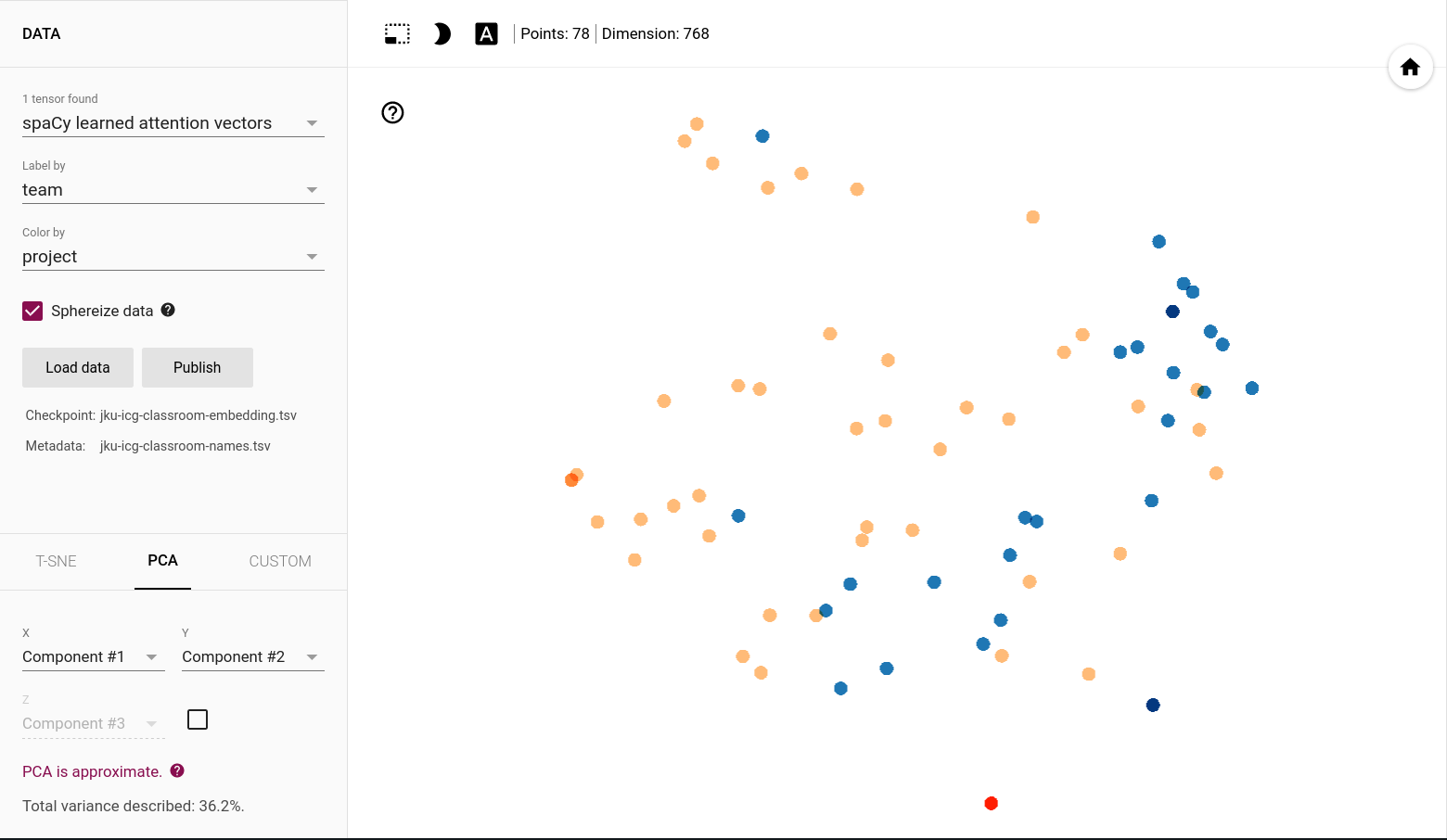Switch to the CUSTOM projection tab

[280, 561]
